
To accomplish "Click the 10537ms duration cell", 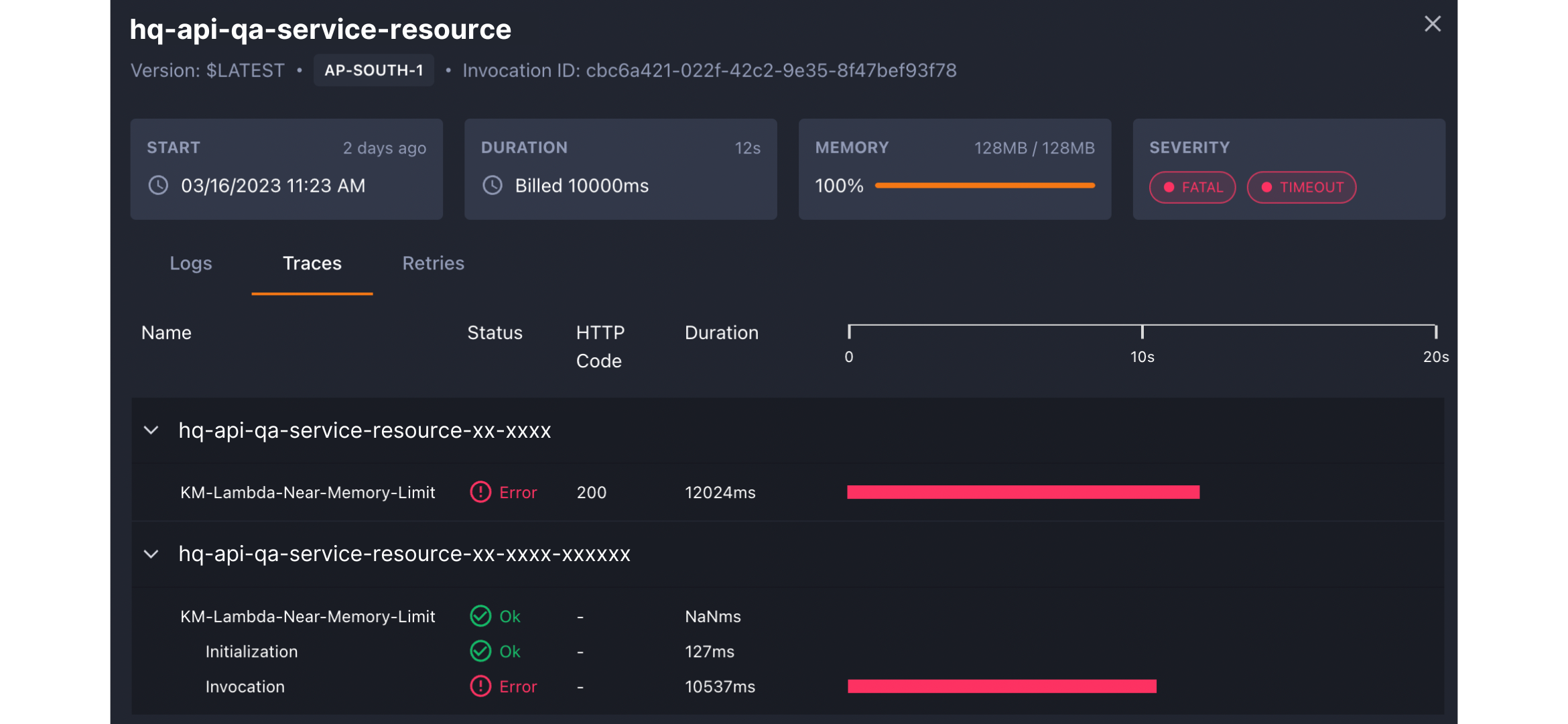I will tap(720, 687).
